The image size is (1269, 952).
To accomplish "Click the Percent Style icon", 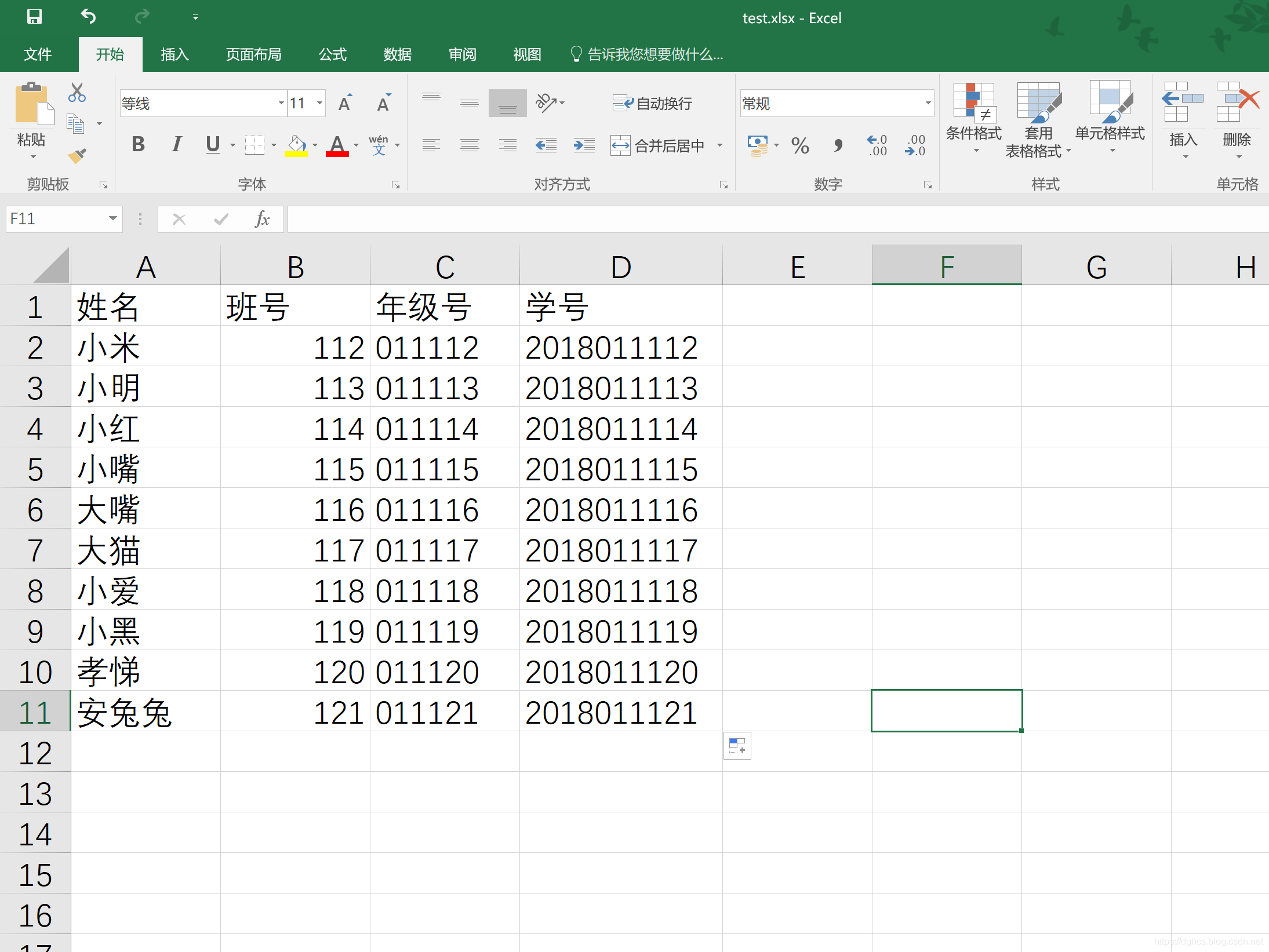I will pos(800,145).
